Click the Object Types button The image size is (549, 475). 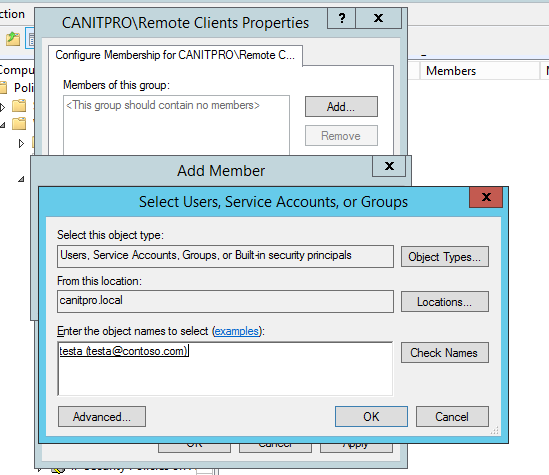[444, 257]
